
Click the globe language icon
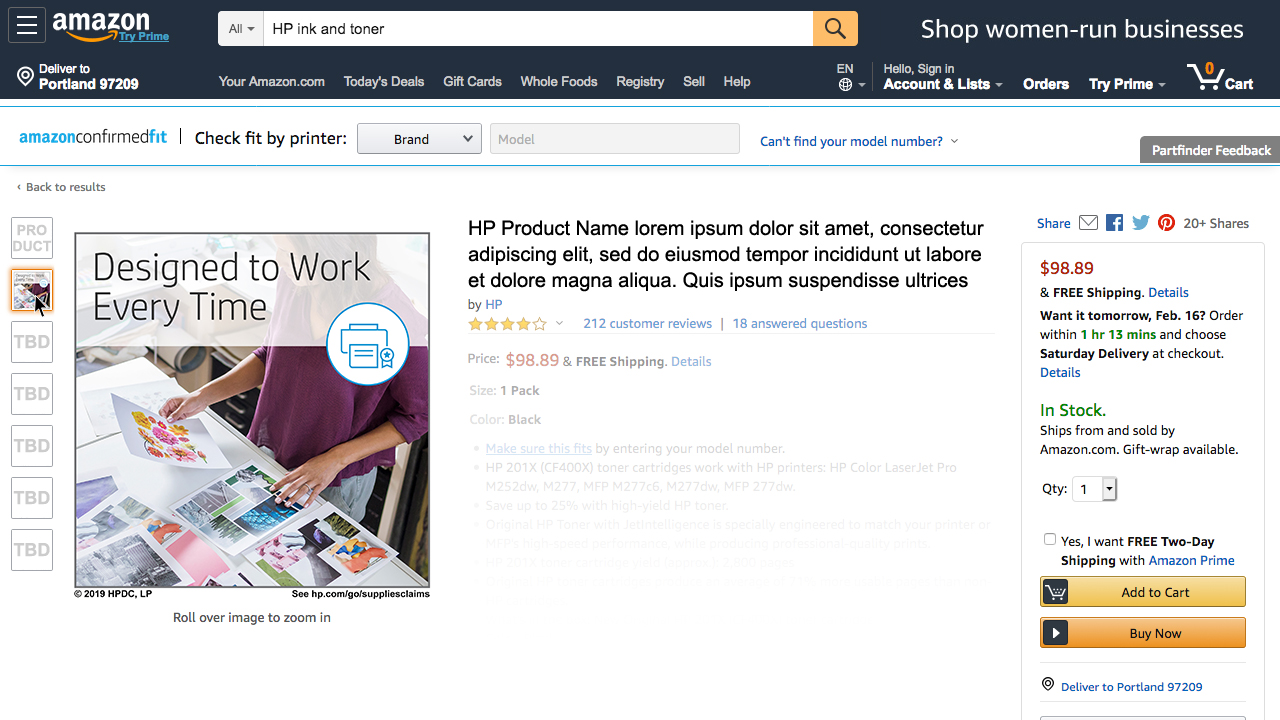(x=846, y=85)
